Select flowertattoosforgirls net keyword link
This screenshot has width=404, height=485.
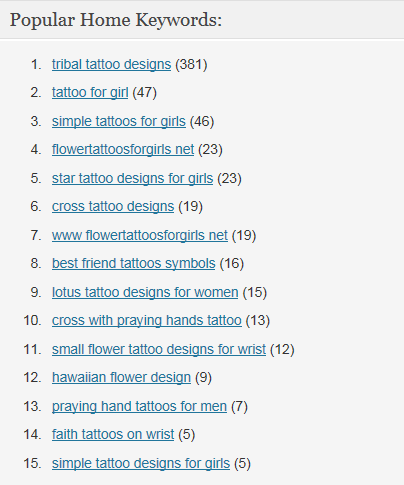123,149
